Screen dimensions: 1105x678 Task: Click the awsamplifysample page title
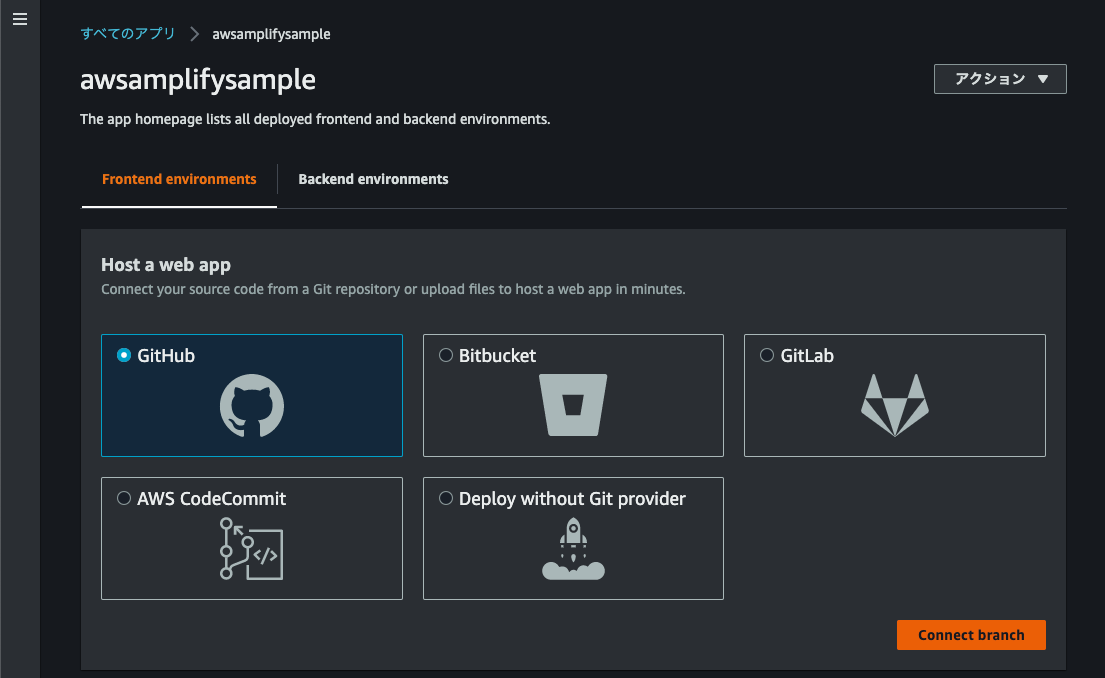tap(198, 80)
